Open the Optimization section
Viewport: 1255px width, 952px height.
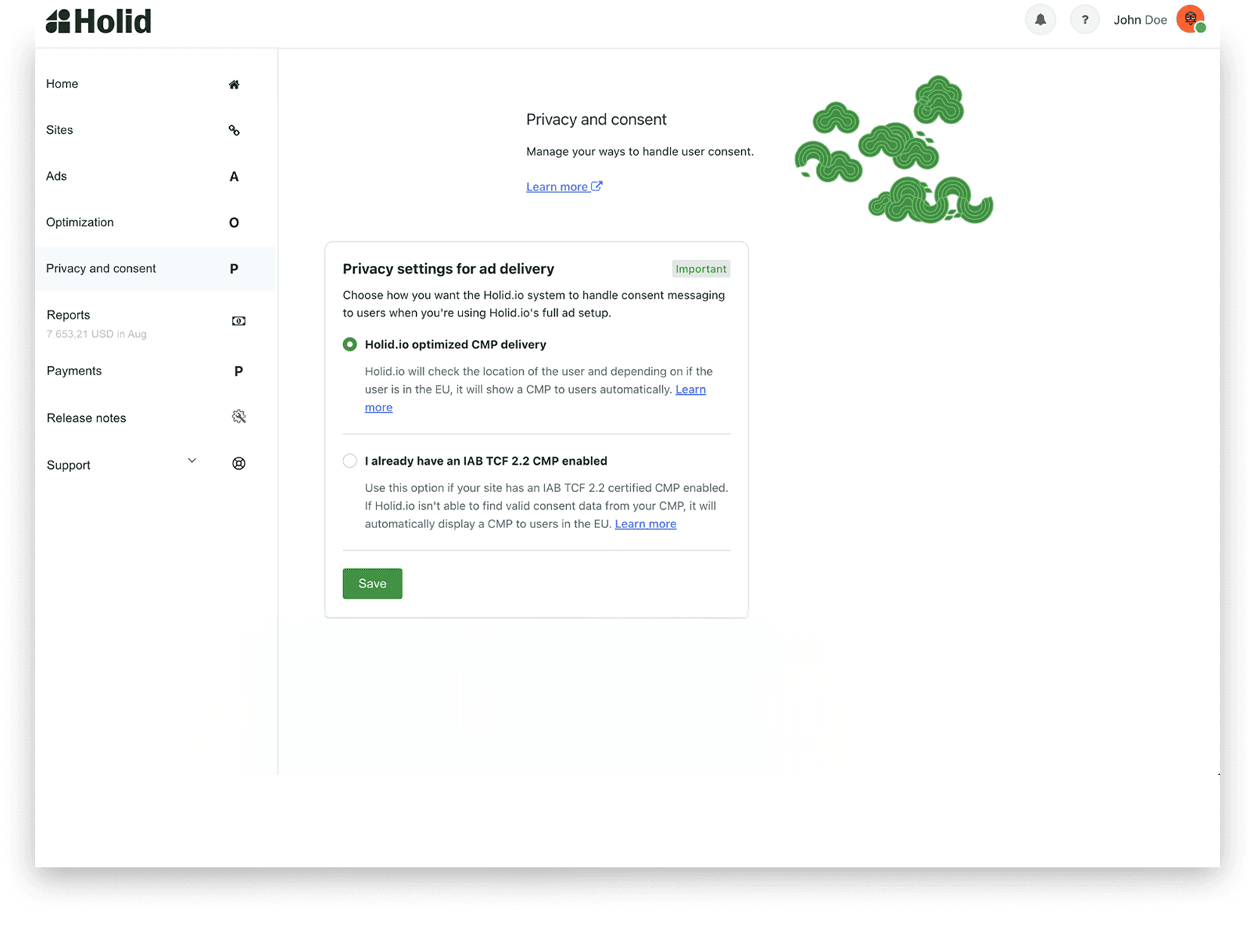click(80, 222)
